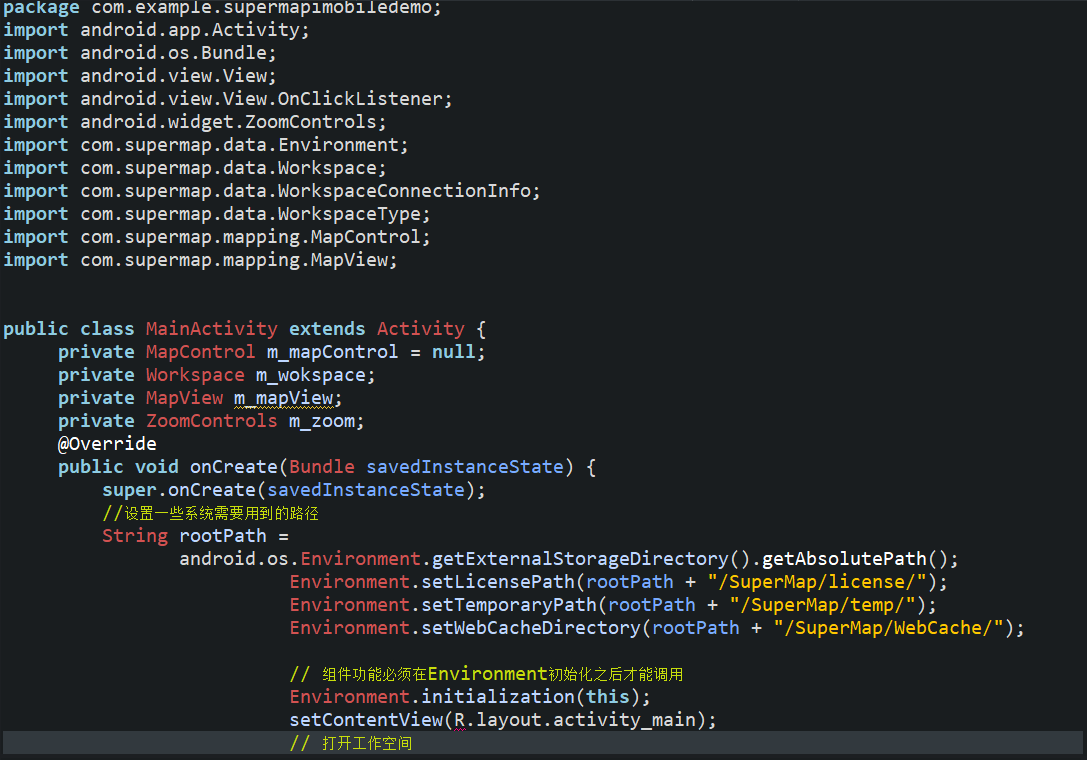Click import android.os.Bundle line
Image resolution: width=1087 pixels, height=760 pixels.
[x=139, y=53]
